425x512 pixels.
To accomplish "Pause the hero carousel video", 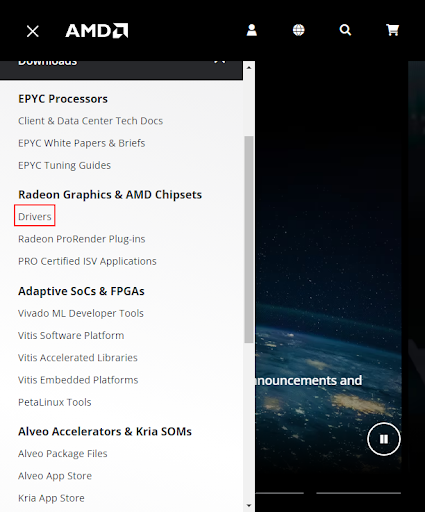I will pyautogui.click(x=384, y=439).
